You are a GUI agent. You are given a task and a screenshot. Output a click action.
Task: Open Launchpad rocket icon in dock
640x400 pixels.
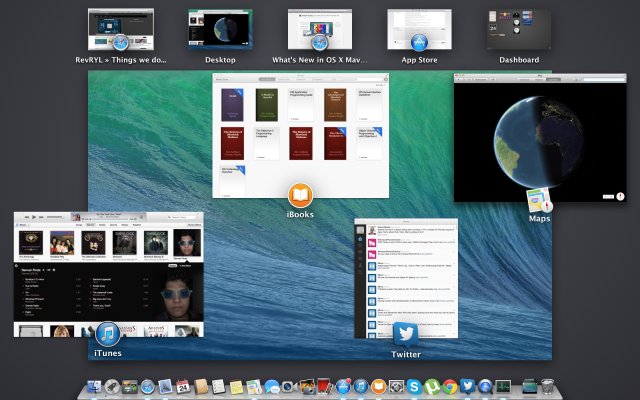pyautogui.click(x=112, y=386)
